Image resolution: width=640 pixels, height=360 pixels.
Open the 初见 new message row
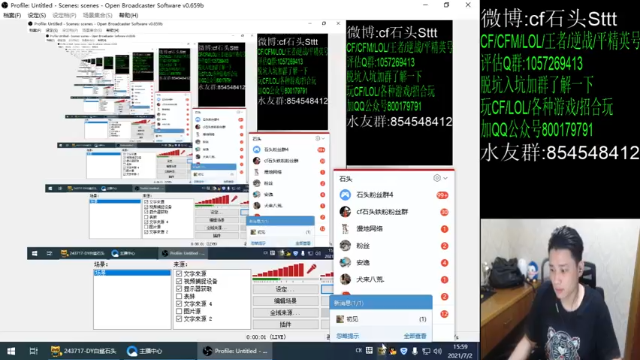coord(381,319)
